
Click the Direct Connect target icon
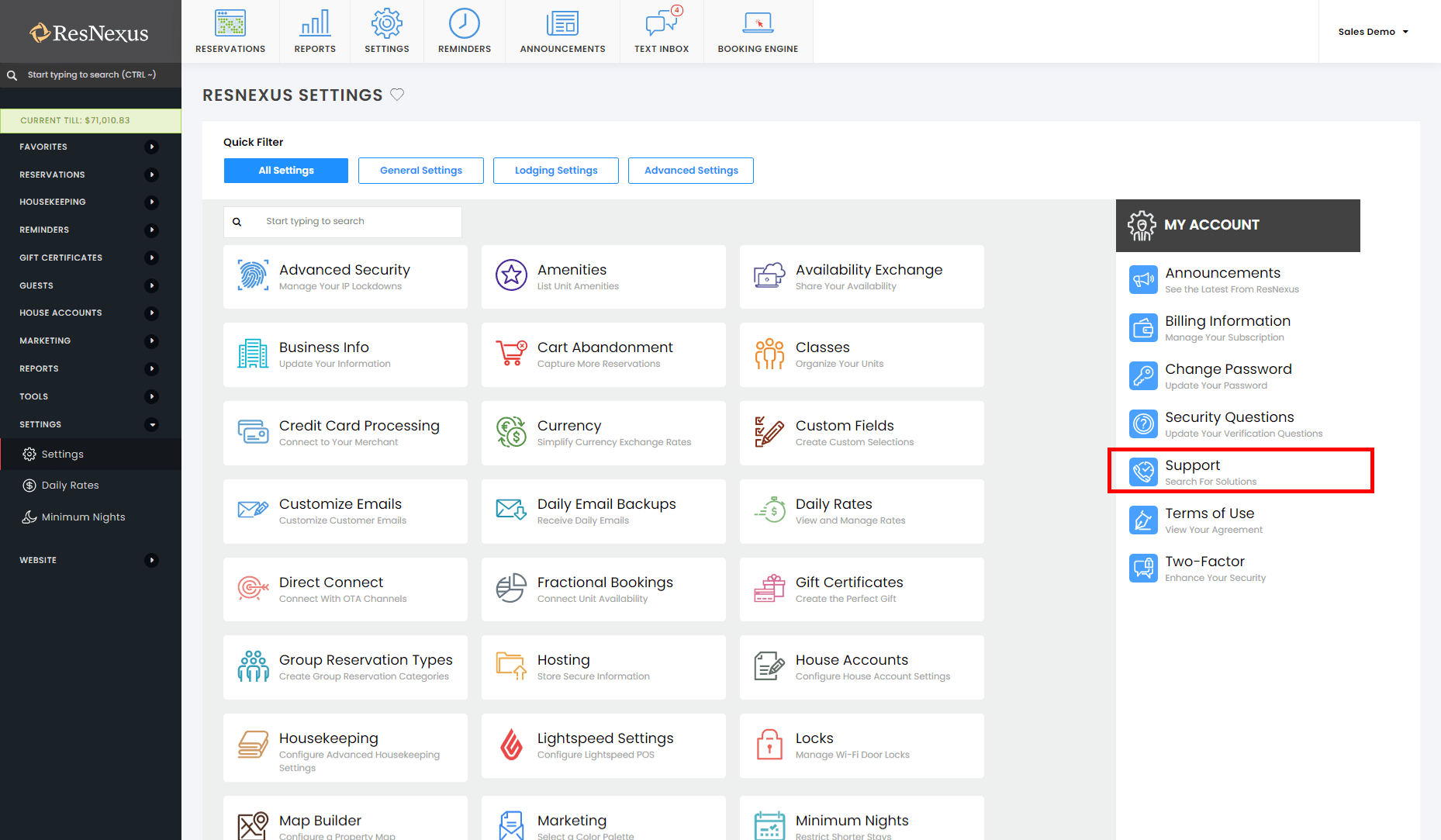(253, 589)
